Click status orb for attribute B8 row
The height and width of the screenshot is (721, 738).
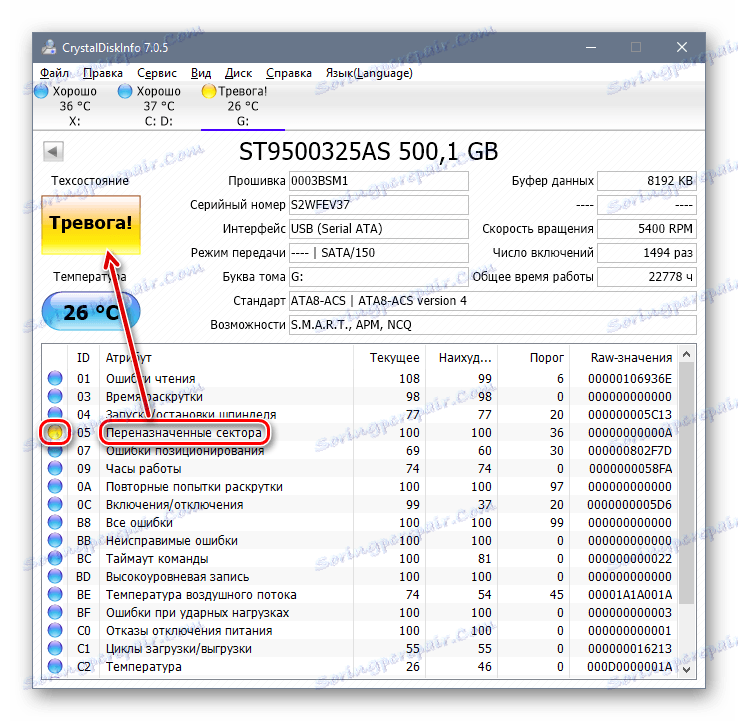55,522
